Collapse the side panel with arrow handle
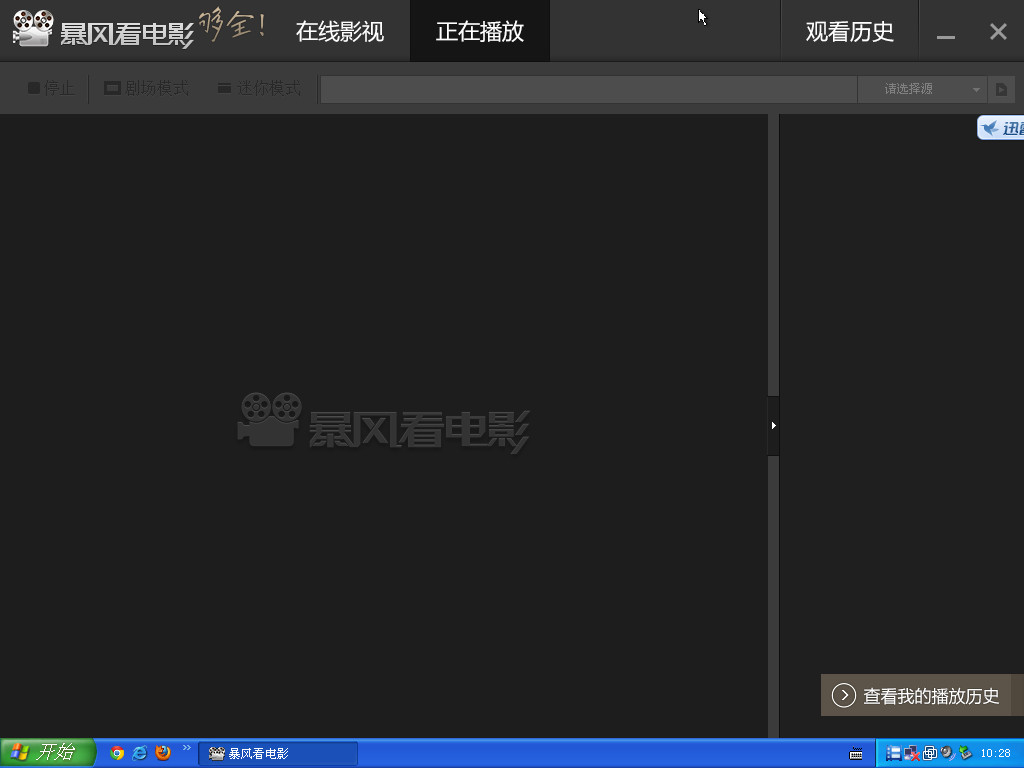 [x=773, y=426]
